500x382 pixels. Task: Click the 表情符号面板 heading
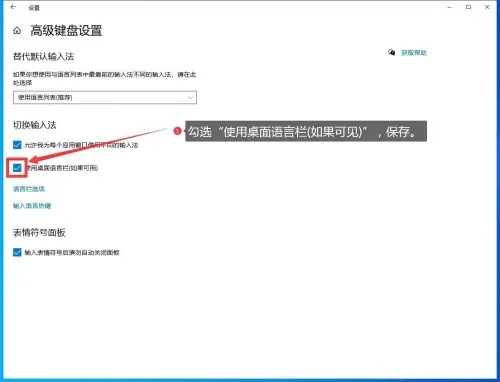tap(39, 232)
